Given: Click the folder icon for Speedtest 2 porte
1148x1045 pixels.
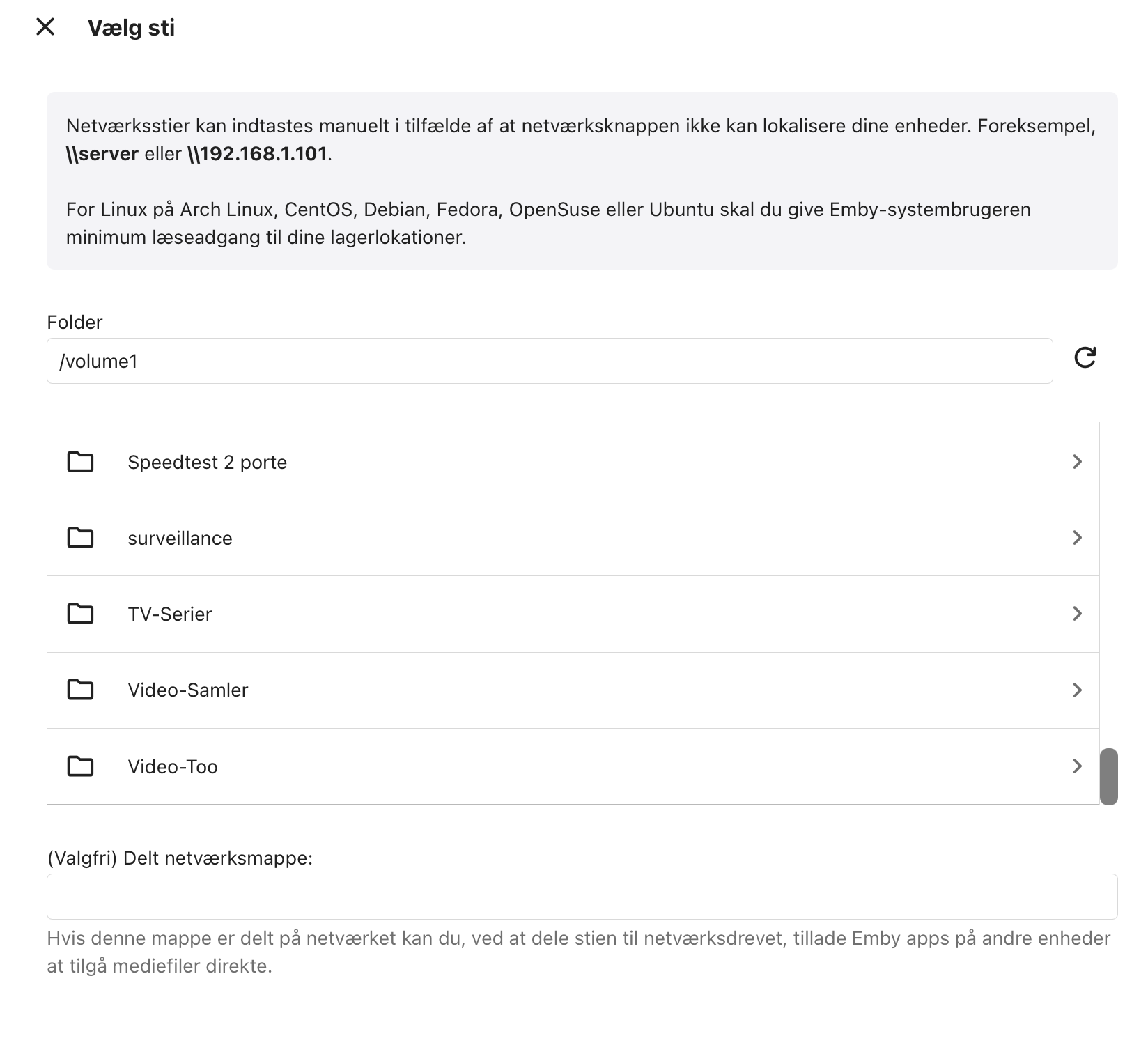Looking at the screenshot, I should [x=80, y=462].
